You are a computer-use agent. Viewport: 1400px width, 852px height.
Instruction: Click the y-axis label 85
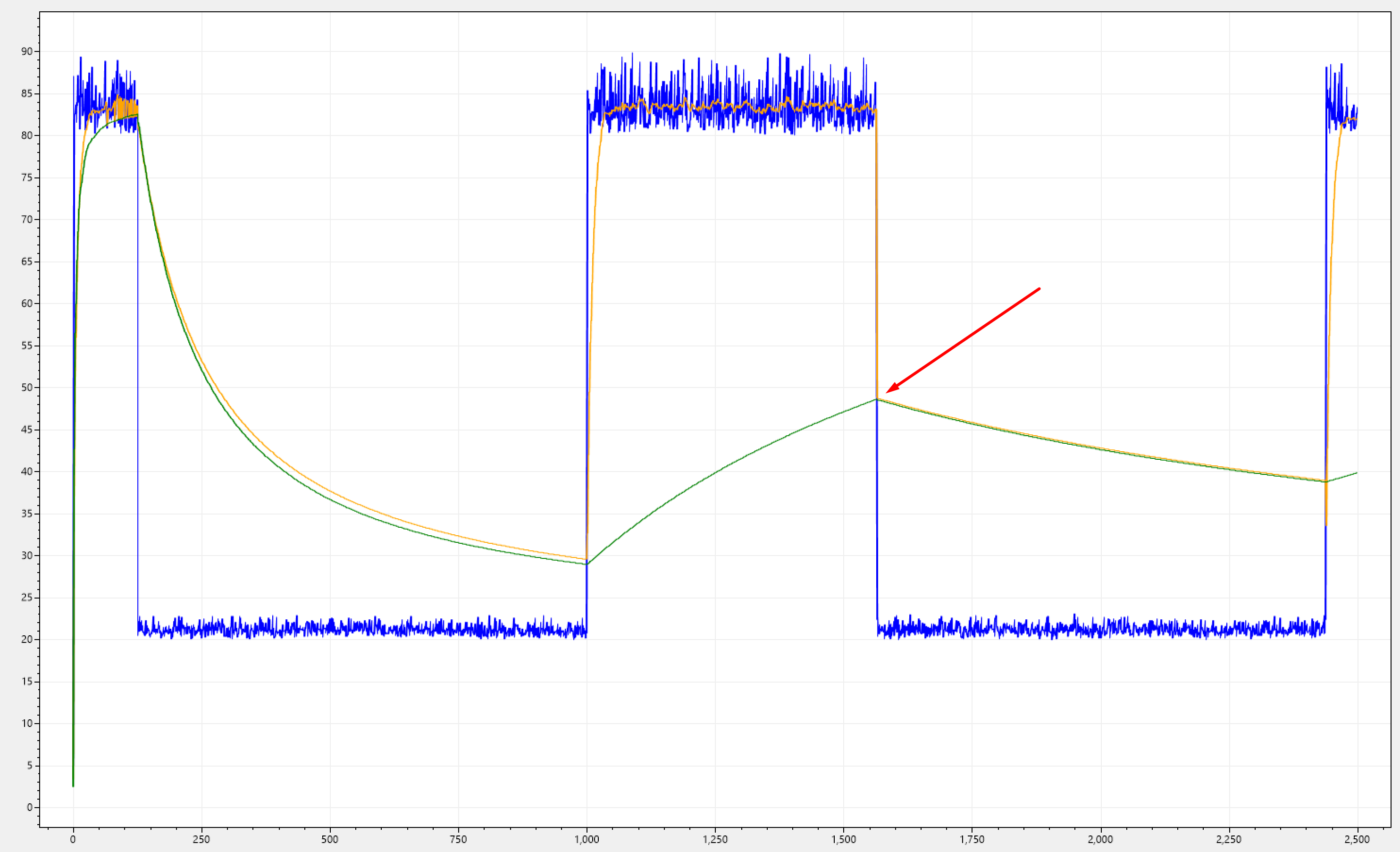pyautogui.click(x=27, y=93)
